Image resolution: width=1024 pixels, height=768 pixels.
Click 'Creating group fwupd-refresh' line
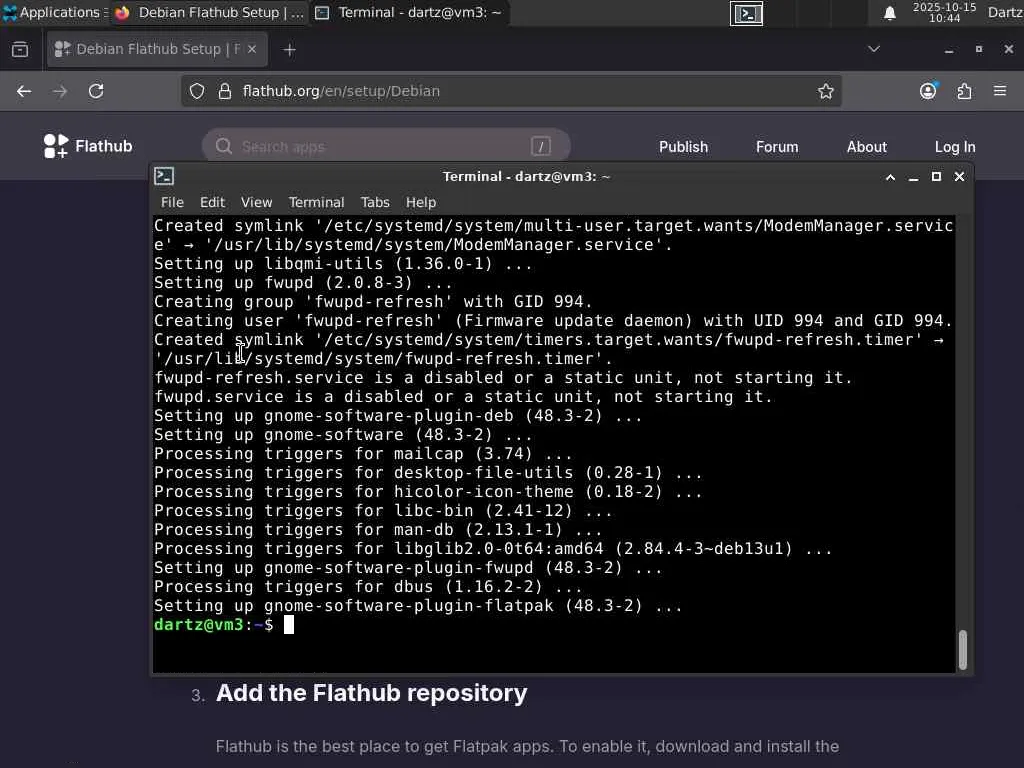tap(373, 302)
